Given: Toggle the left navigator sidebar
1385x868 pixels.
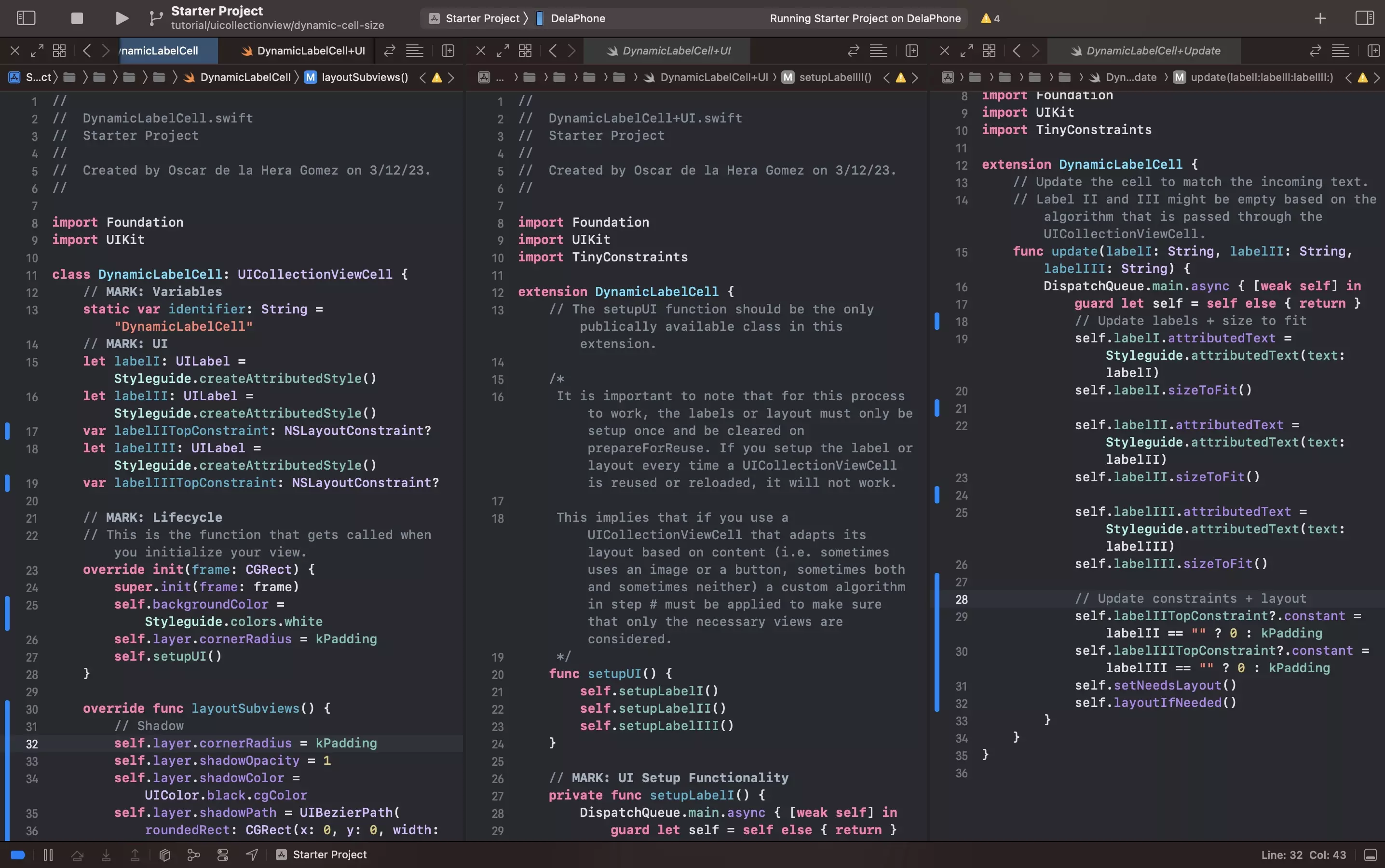Looking at the screenshot, I should click(x=26, y=18).
